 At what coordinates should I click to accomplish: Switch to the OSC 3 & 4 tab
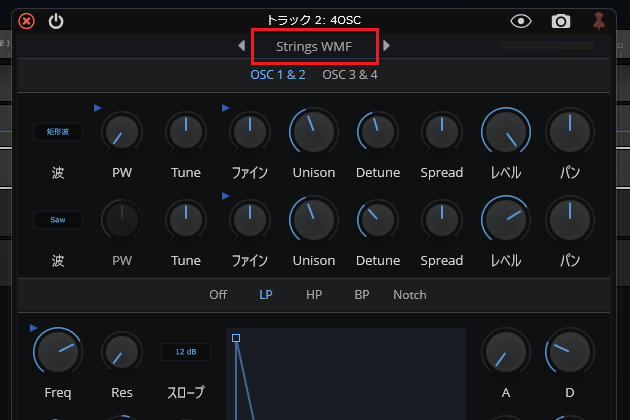click(x=350, y=74)
